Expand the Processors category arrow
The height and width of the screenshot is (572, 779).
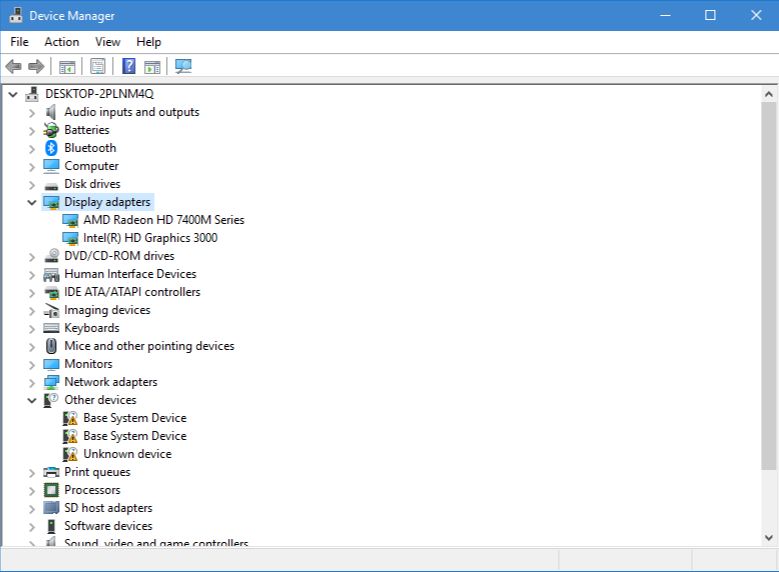(32, 491)
